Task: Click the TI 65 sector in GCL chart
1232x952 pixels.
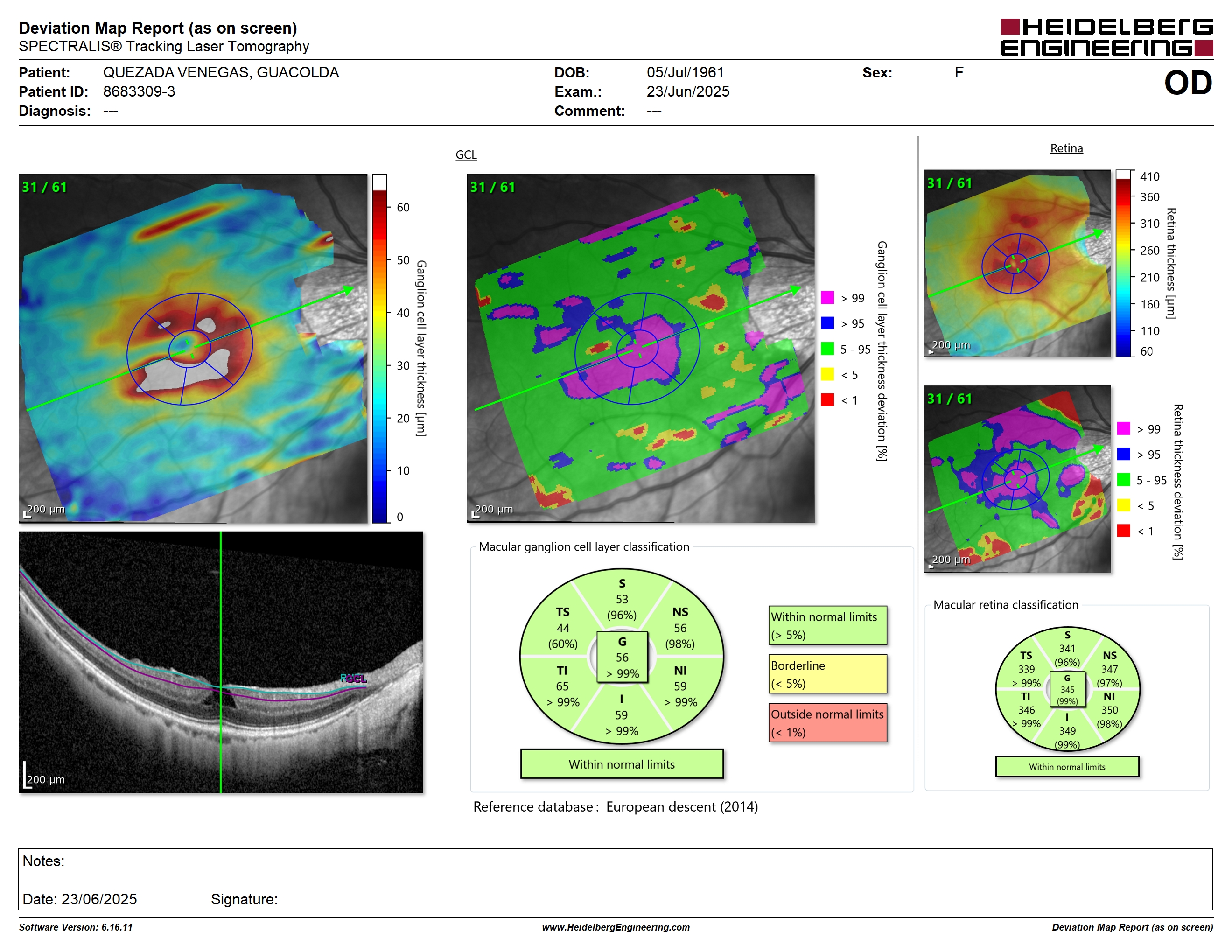Action: coord(562,686)
